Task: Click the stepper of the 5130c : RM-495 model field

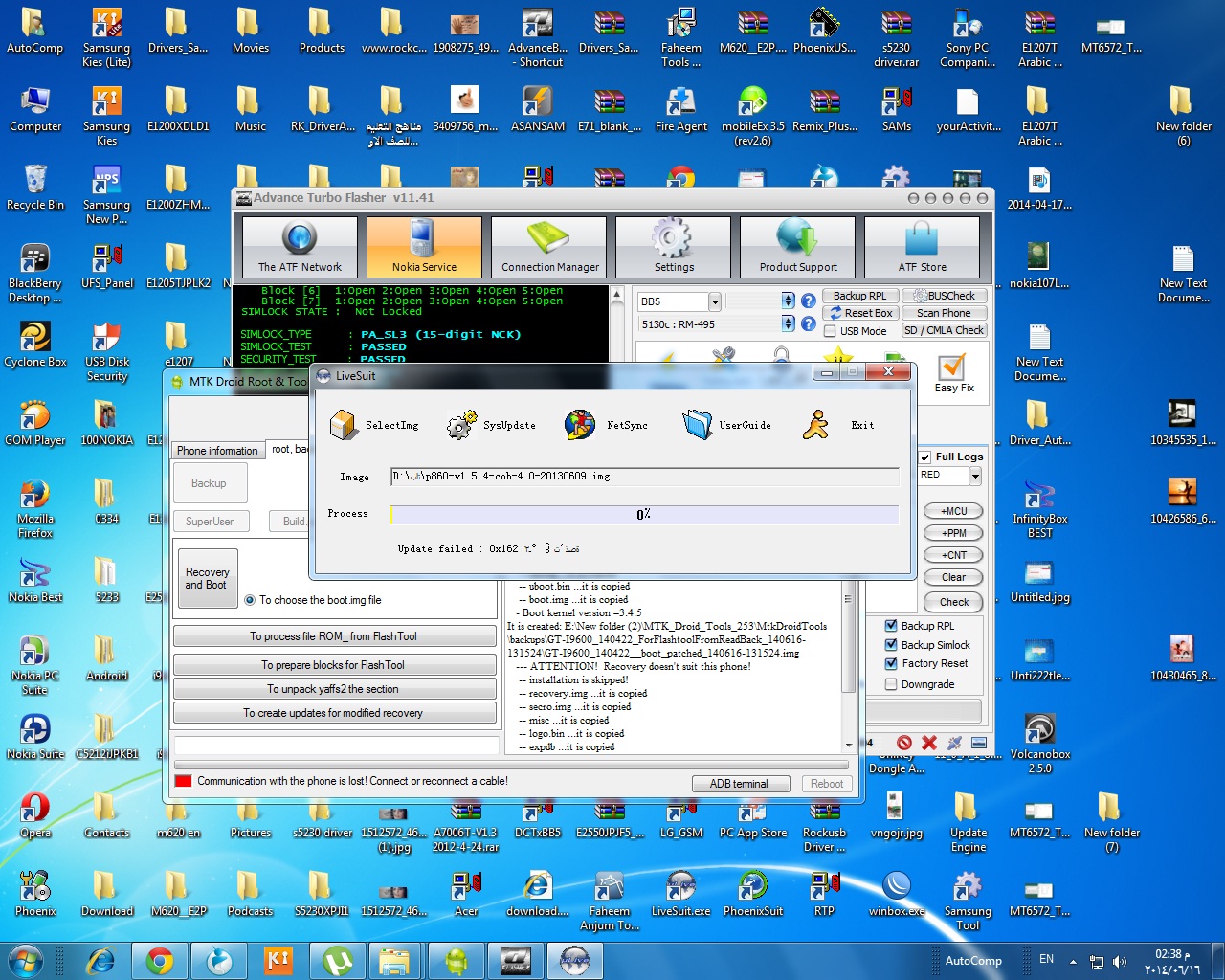Action: pos(788,324)
